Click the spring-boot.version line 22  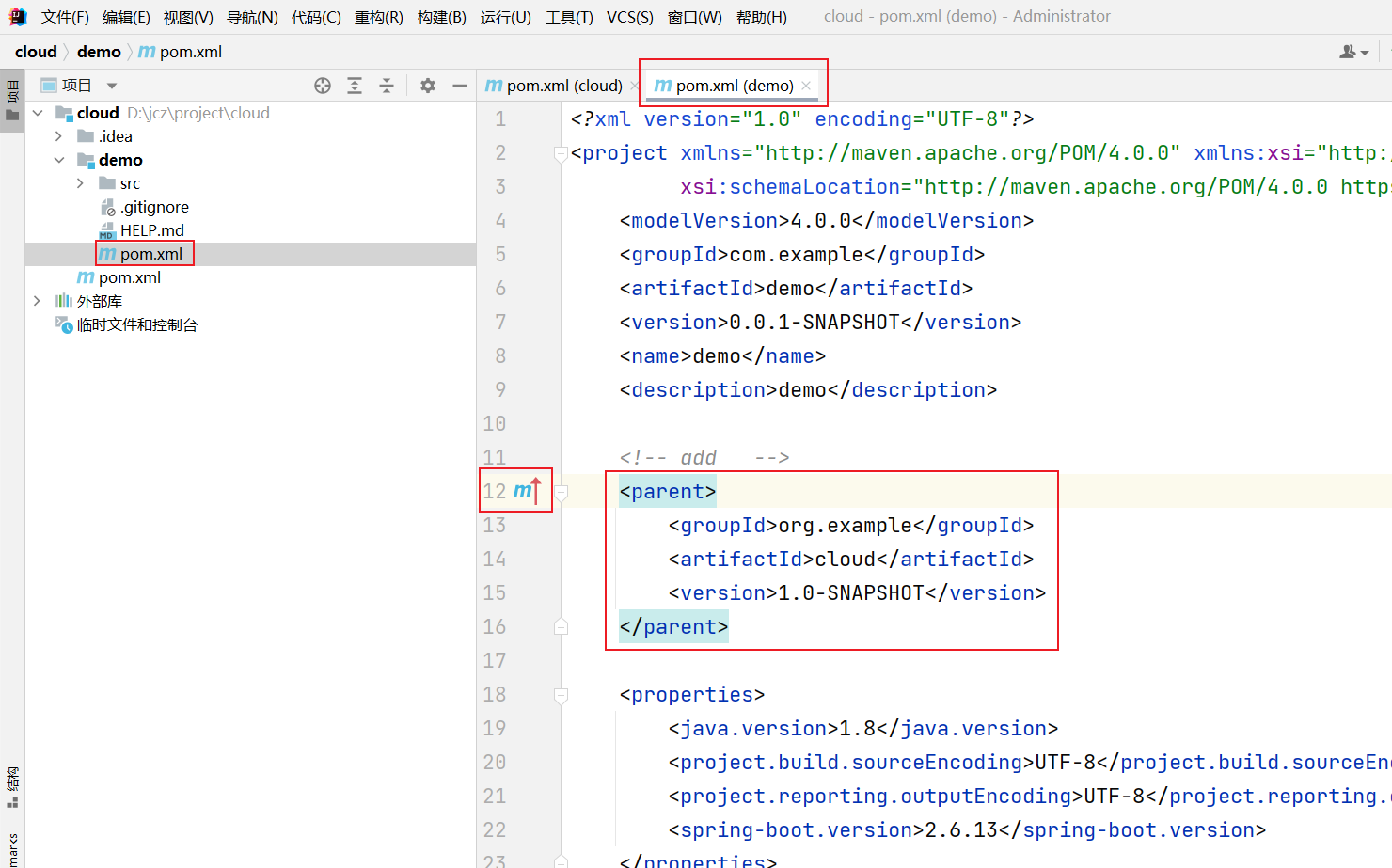coord(967,830)
